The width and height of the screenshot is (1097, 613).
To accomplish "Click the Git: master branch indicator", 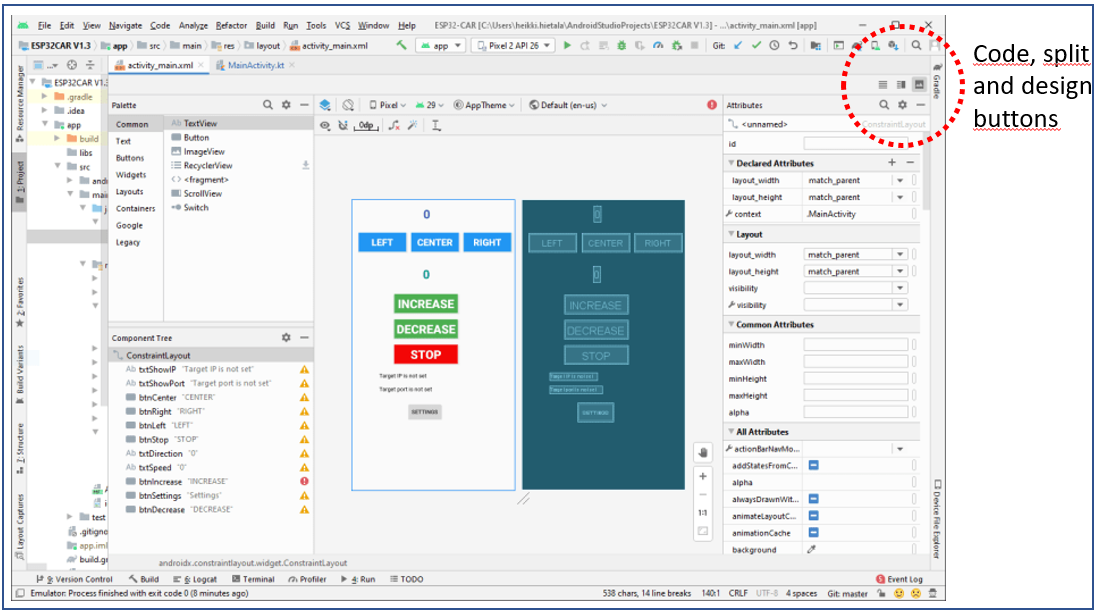I will 847,593.
